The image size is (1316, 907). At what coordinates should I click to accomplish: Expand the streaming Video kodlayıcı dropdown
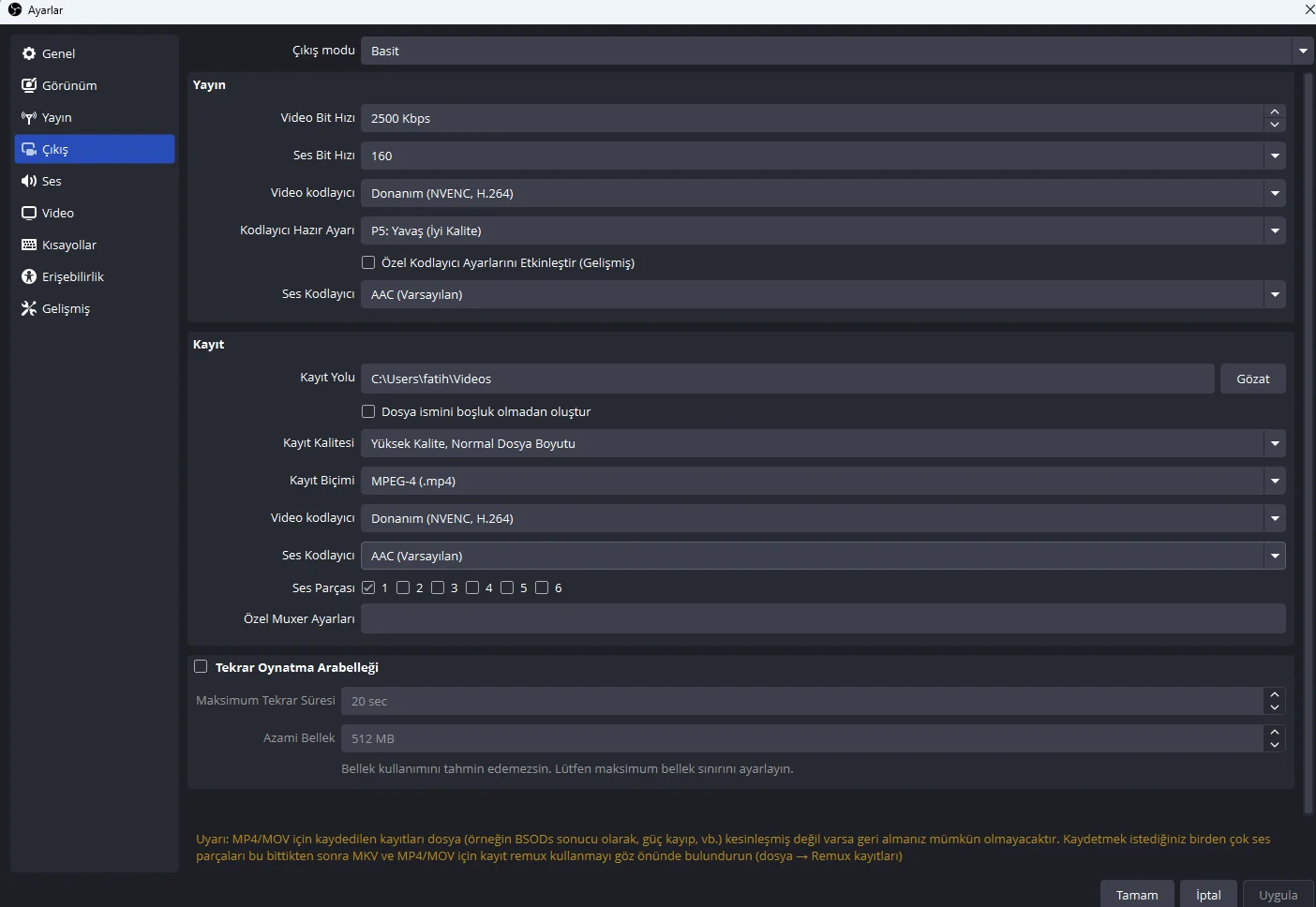click(x=823, y=193)
